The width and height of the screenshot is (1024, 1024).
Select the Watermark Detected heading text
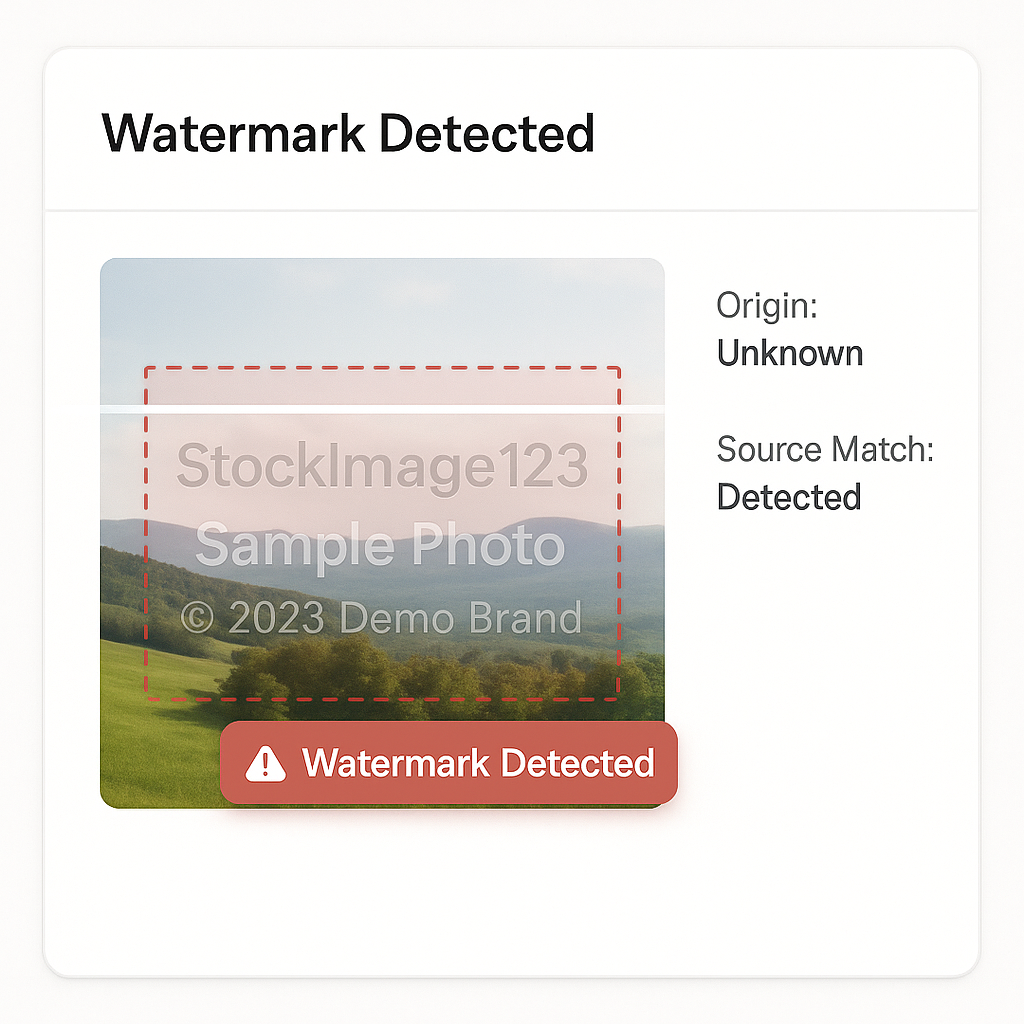click(x=348, y=133)
